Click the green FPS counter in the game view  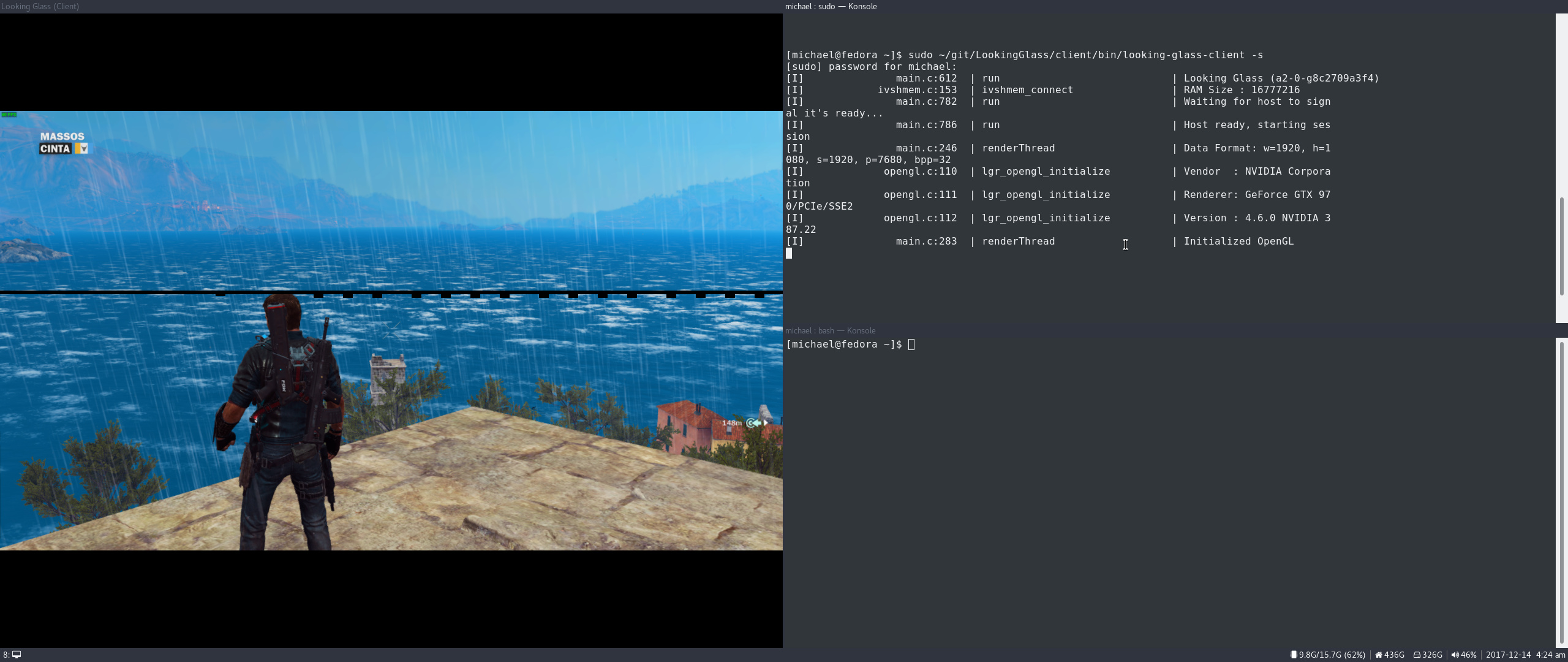[9, 115]
